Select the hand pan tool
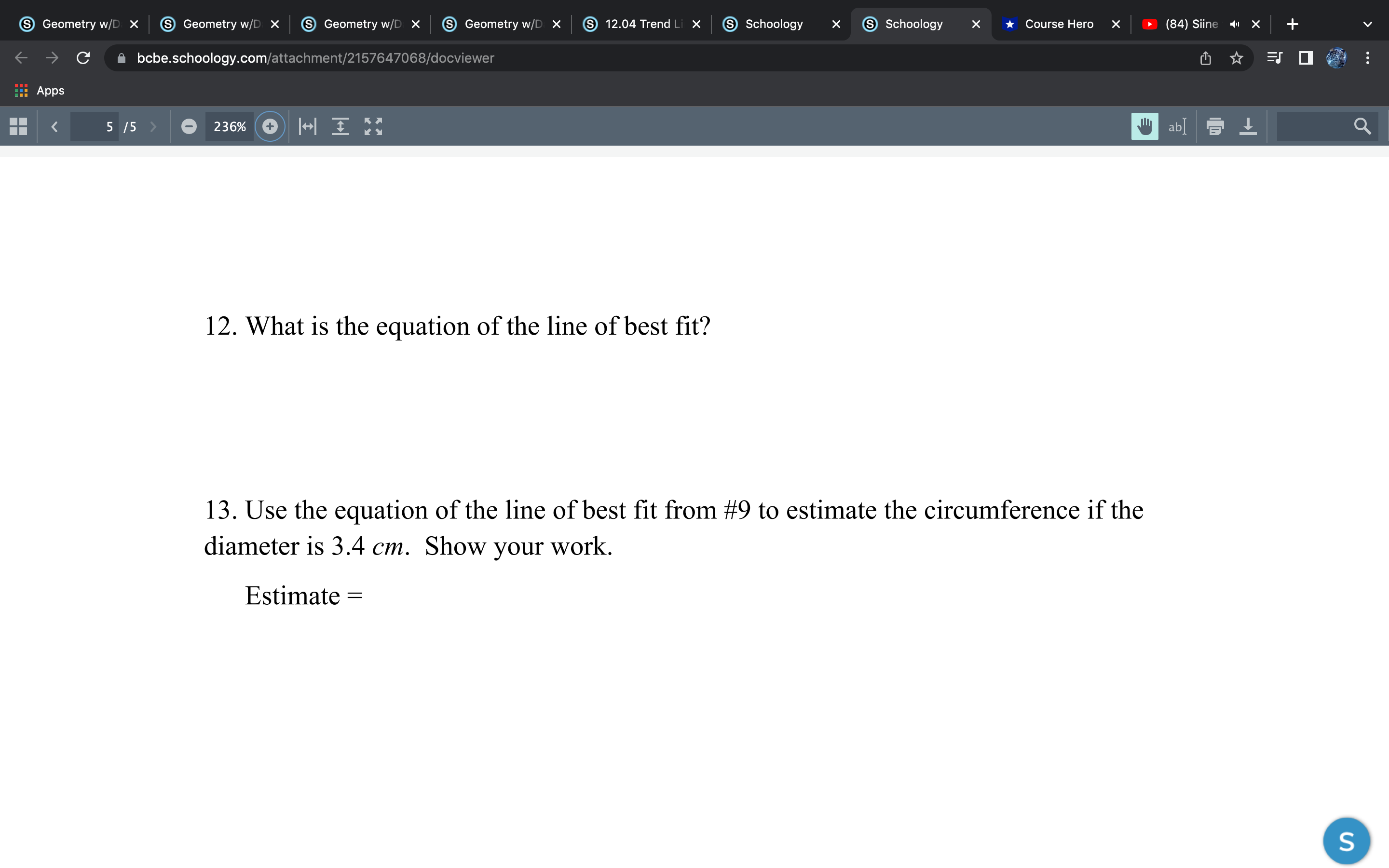The width and height of the screenshot is (1389, 868). [1144, 126]
